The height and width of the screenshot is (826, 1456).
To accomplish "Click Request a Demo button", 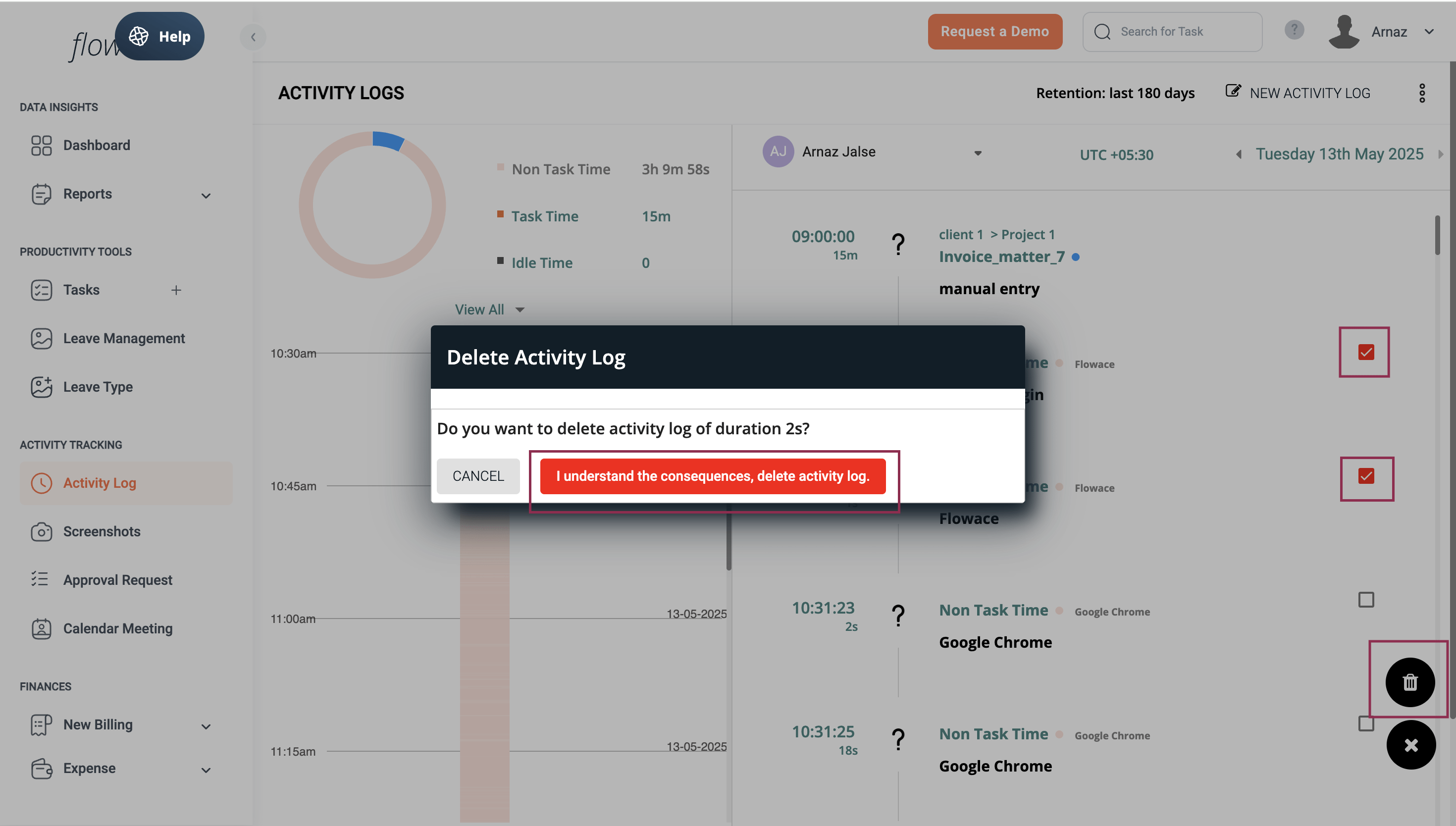I will (x=994, y=32).
